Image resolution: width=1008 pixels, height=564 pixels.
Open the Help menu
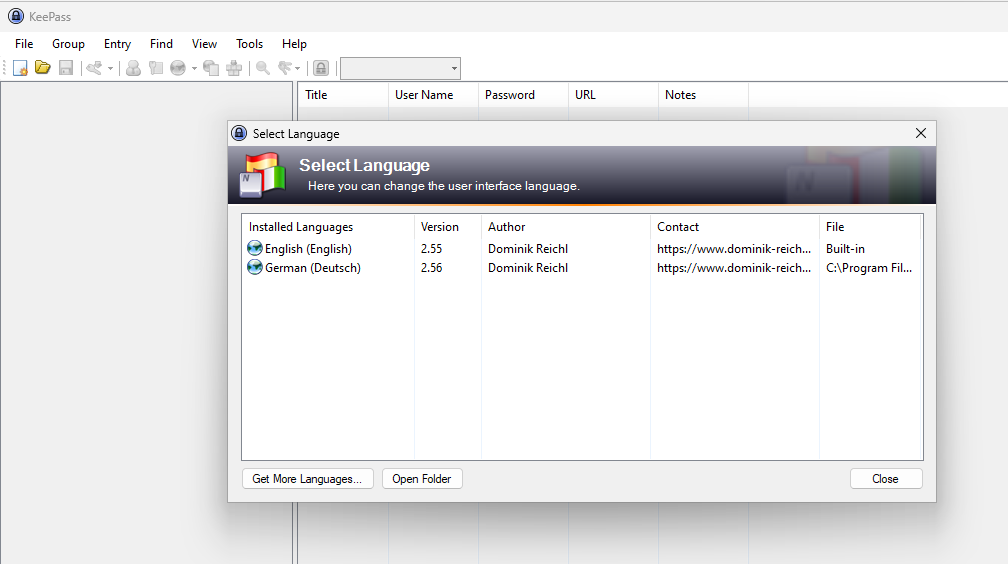coord(294,44)
